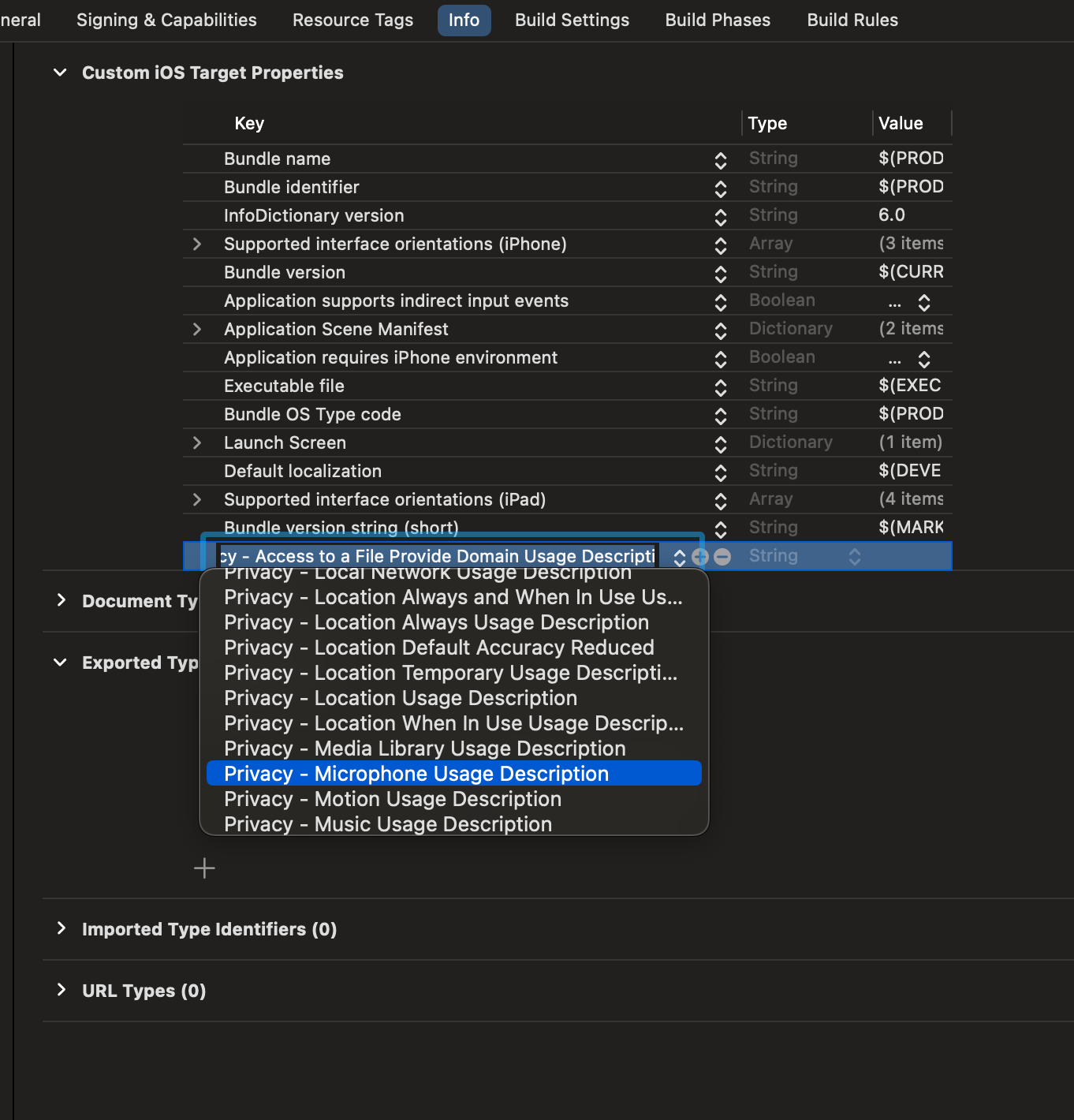Open the type stepper of the edited String row
The height and width of the screenshot is (1120, 1074).
click(x=855, y=557)
